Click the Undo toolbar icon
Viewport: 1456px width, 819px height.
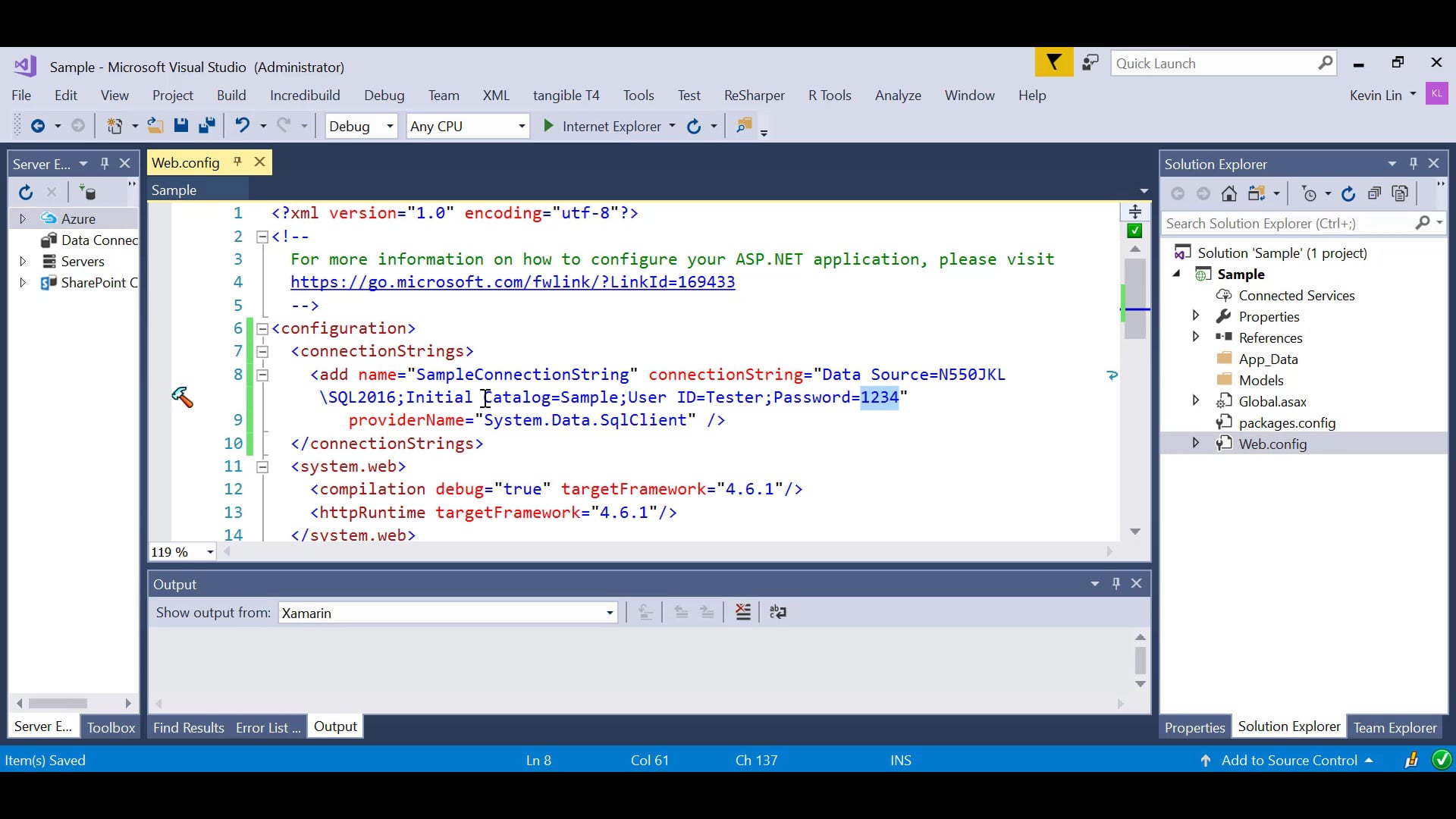point(242,126)
